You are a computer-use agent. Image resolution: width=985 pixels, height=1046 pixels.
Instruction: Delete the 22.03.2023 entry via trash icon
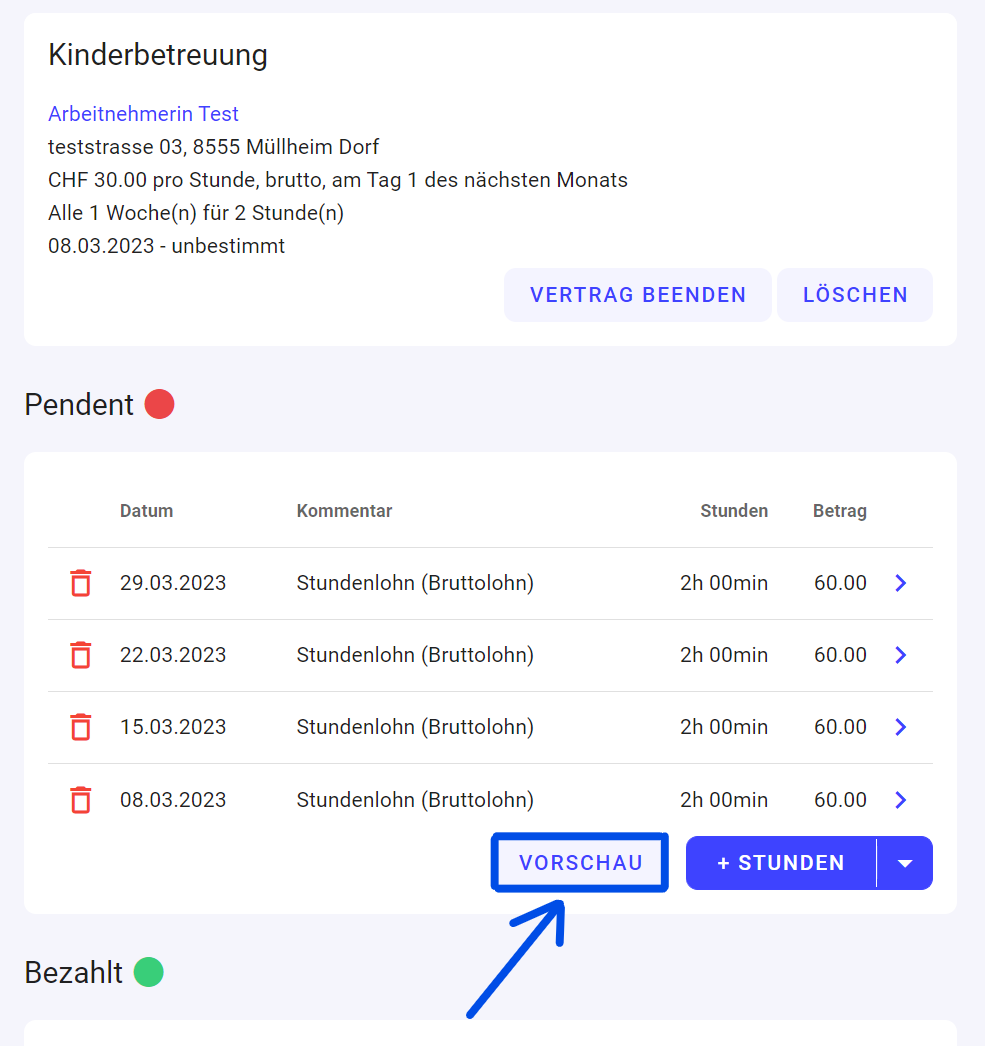[81, 655]
